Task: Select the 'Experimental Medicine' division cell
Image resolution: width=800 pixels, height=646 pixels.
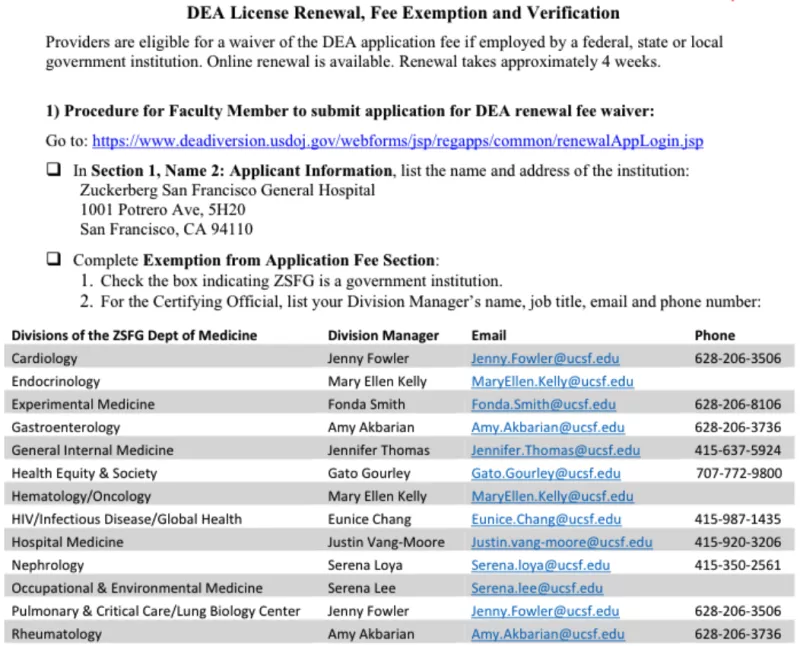Action: pos(83,404)
